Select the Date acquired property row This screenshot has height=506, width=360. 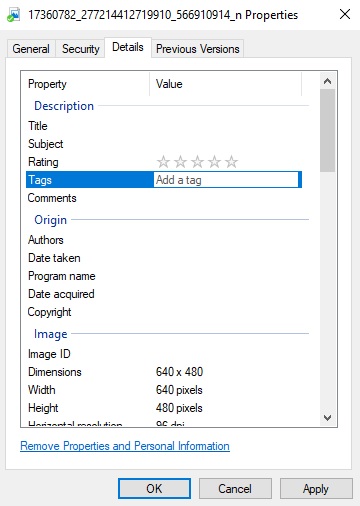(164, 294)
